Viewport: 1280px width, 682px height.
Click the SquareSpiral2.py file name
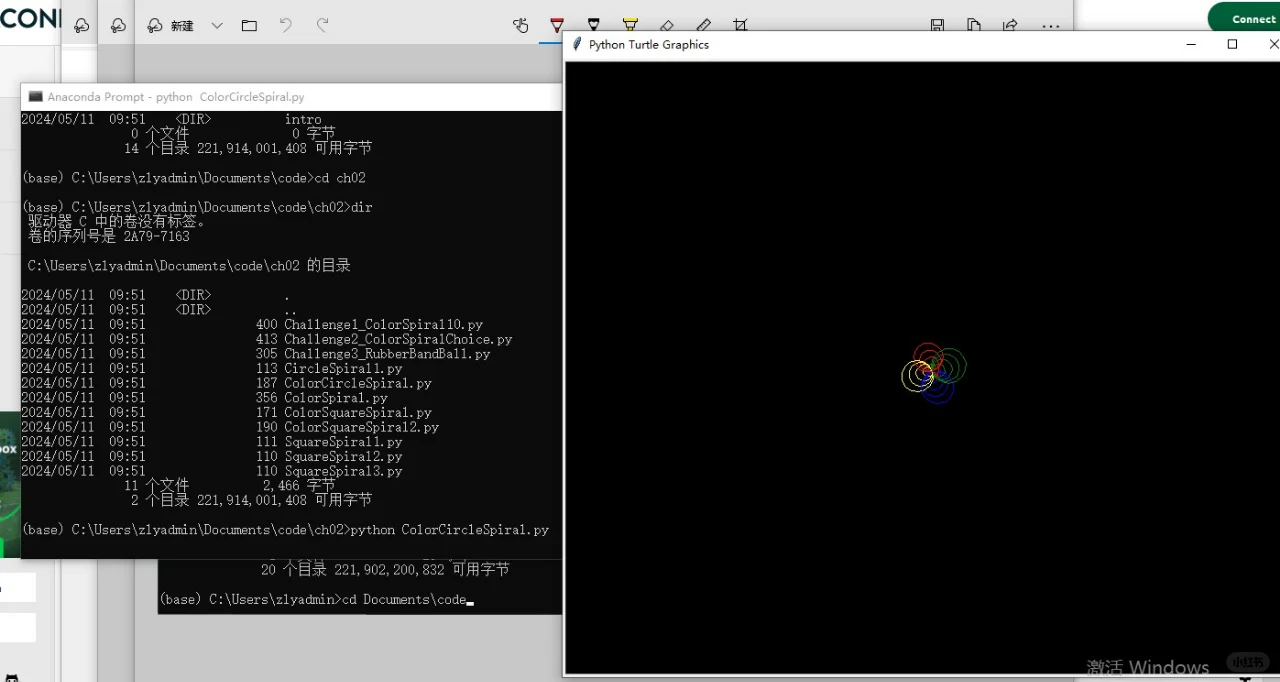(x=343, y=457)
